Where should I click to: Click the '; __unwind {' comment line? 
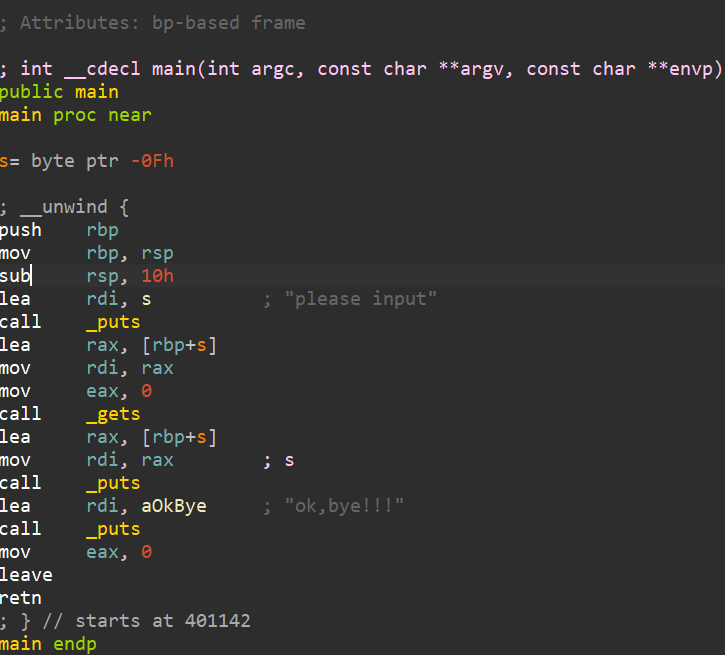(x=64, y=207)
